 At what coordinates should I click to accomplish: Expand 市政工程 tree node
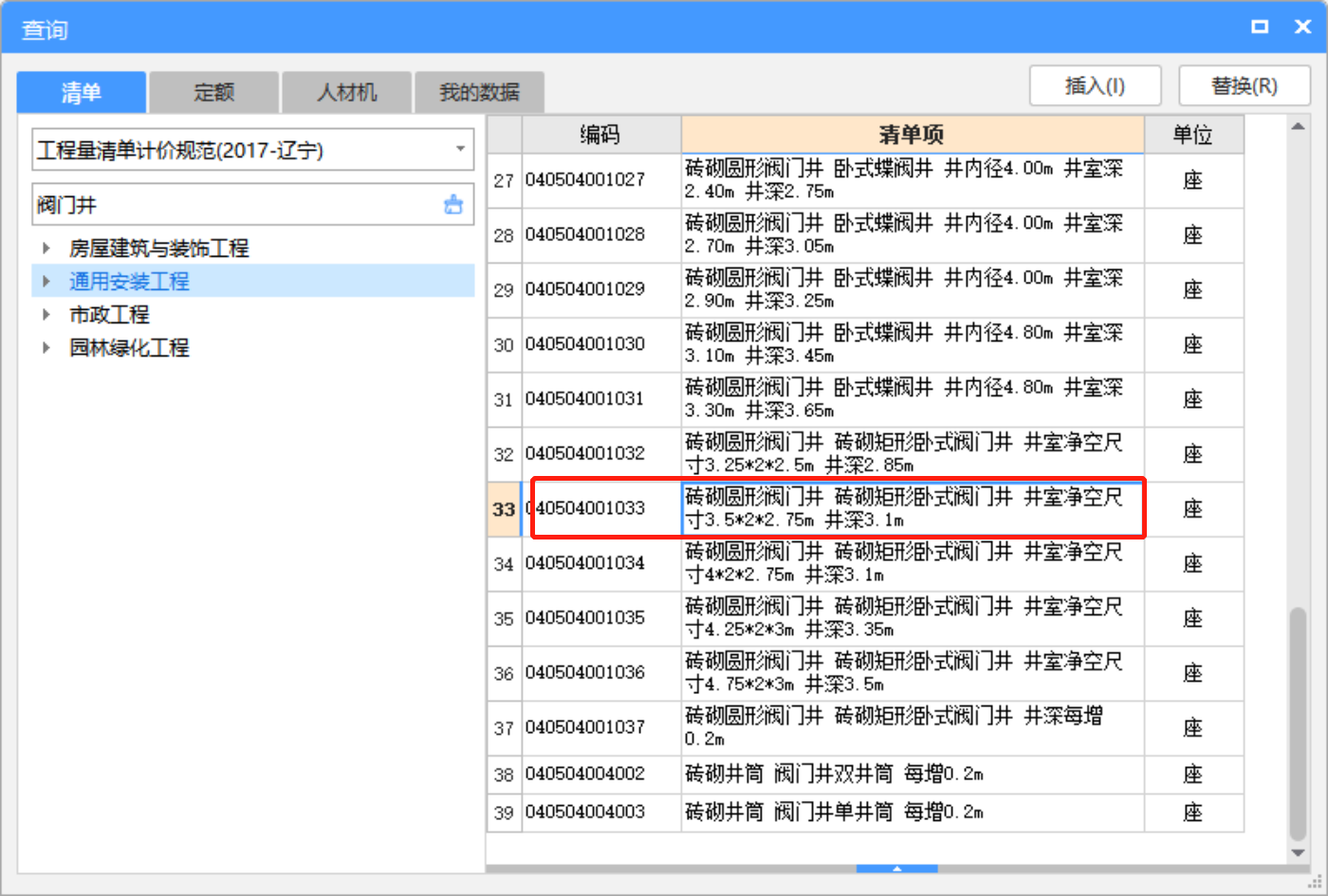tap(46, 315)
